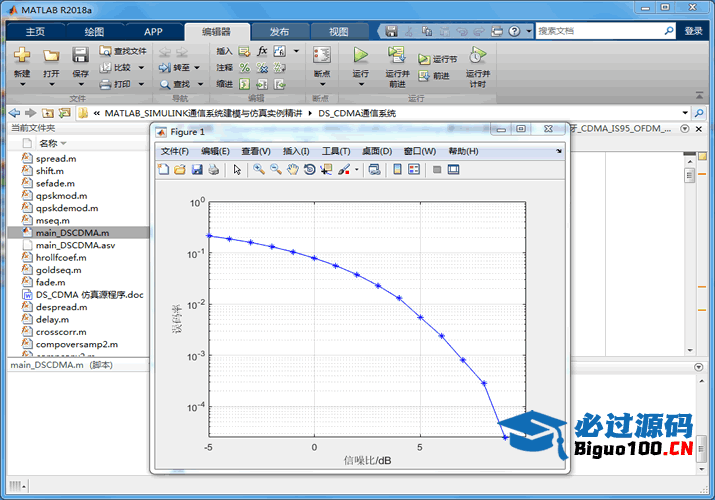Image resolution: width=715 pixels, height=500 pixels.
Task: Activate the Rotate 3D tool
Action: coord(310,170)
